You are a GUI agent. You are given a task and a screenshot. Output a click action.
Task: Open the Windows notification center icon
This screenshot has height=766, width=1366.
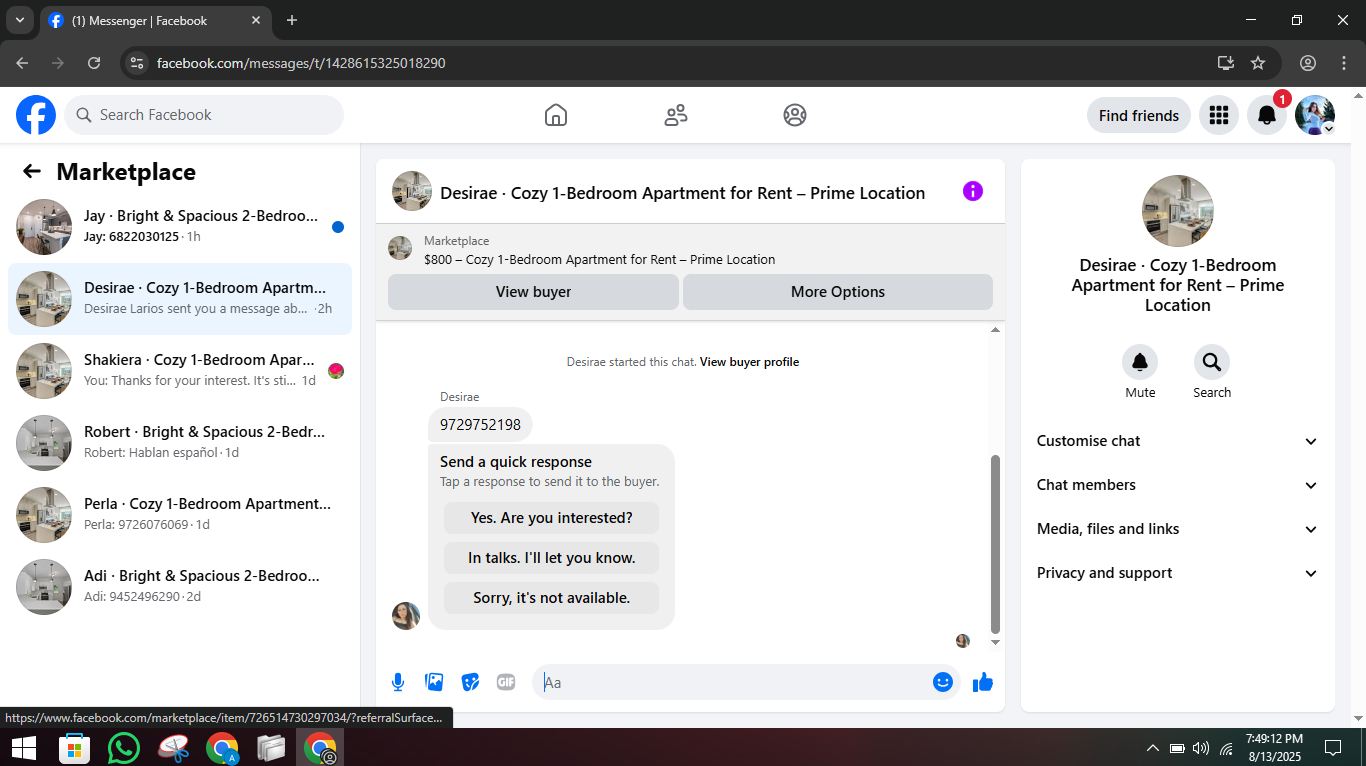tap(1332, 747)
